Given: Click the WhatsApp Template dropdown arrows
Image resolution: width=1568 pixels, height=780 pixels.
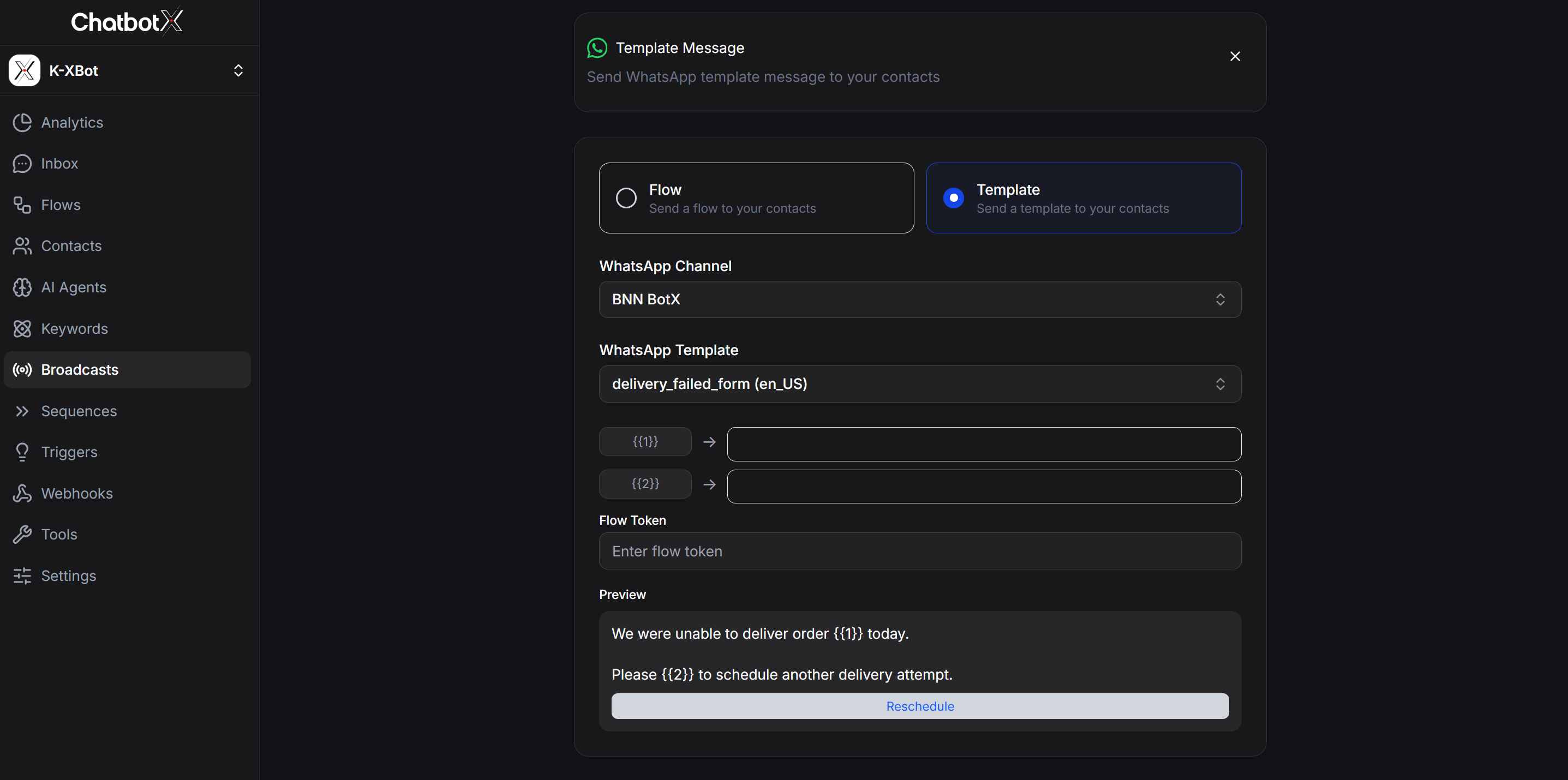Looking at the screenshot, I should click(x=1220, y=384).
